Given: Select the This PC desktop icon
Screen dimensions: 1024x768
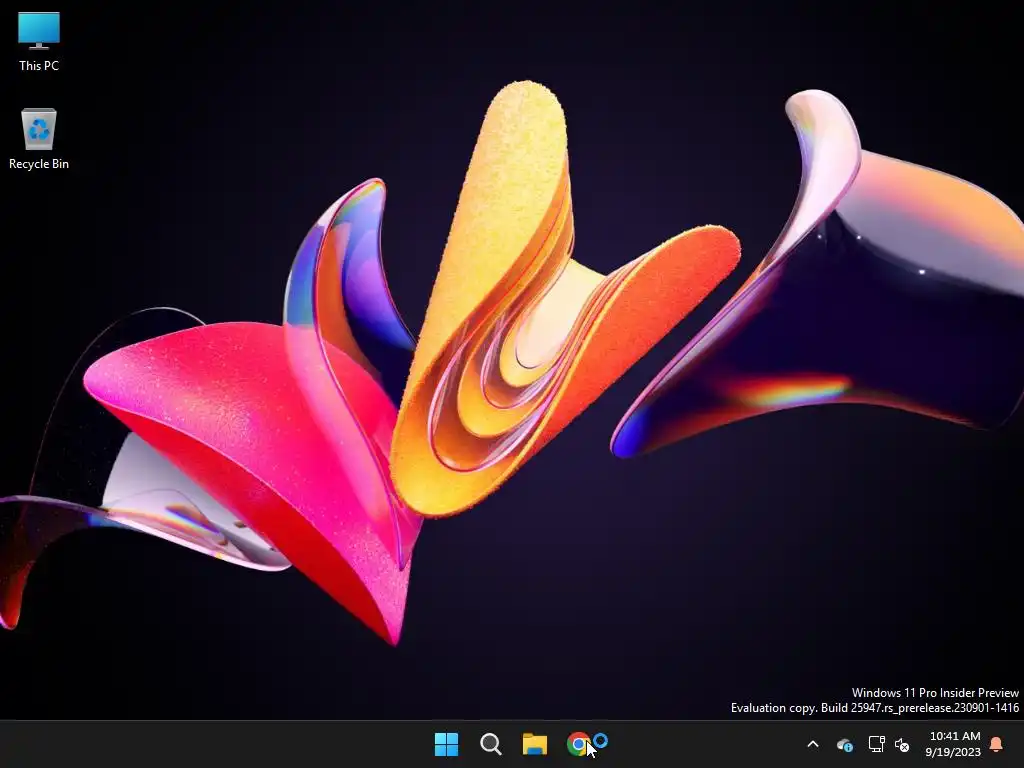Looking at the screenshot, I should tap(39, 42).
